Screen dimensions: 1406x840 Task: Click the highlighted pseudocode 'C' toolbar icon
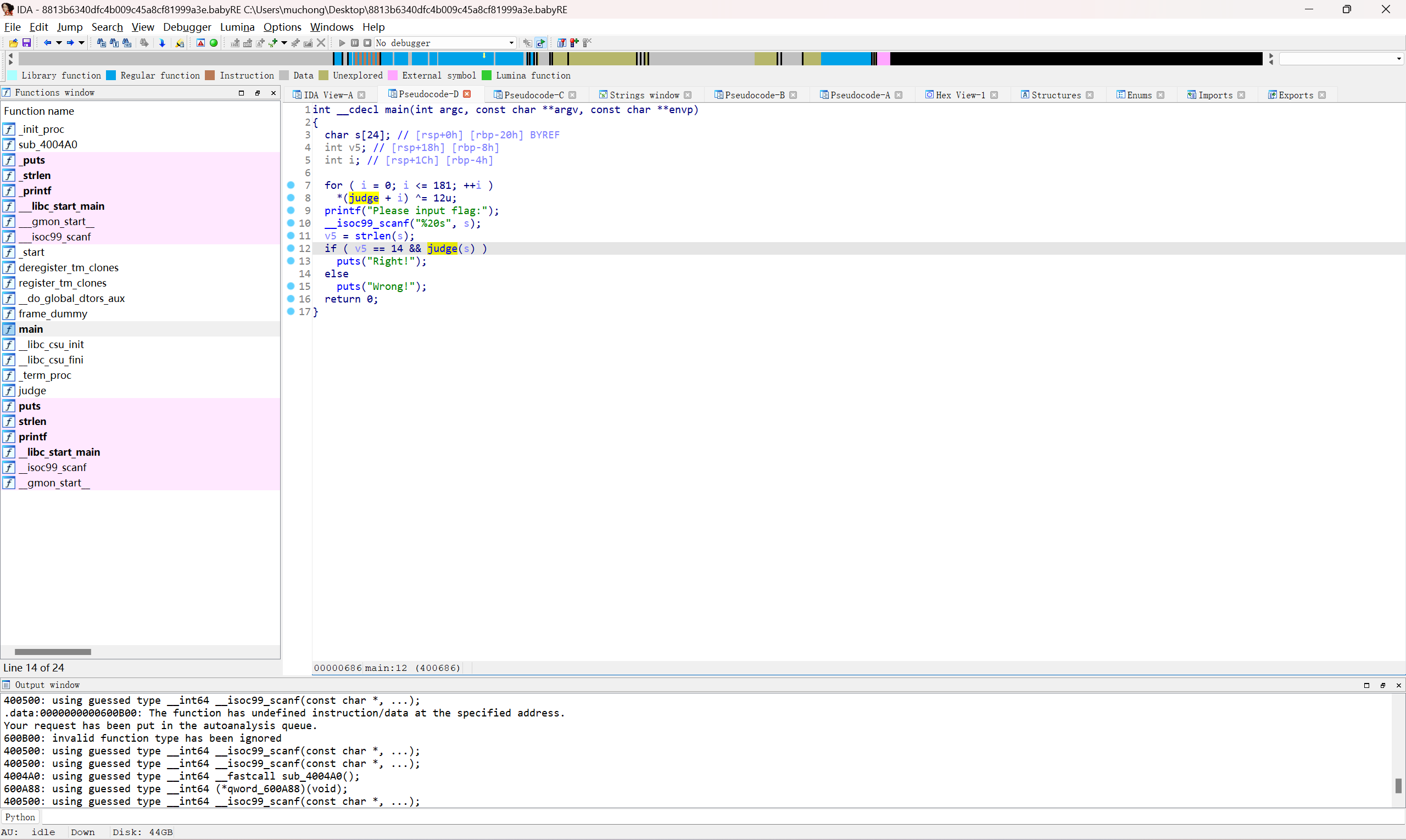point(541,43)
